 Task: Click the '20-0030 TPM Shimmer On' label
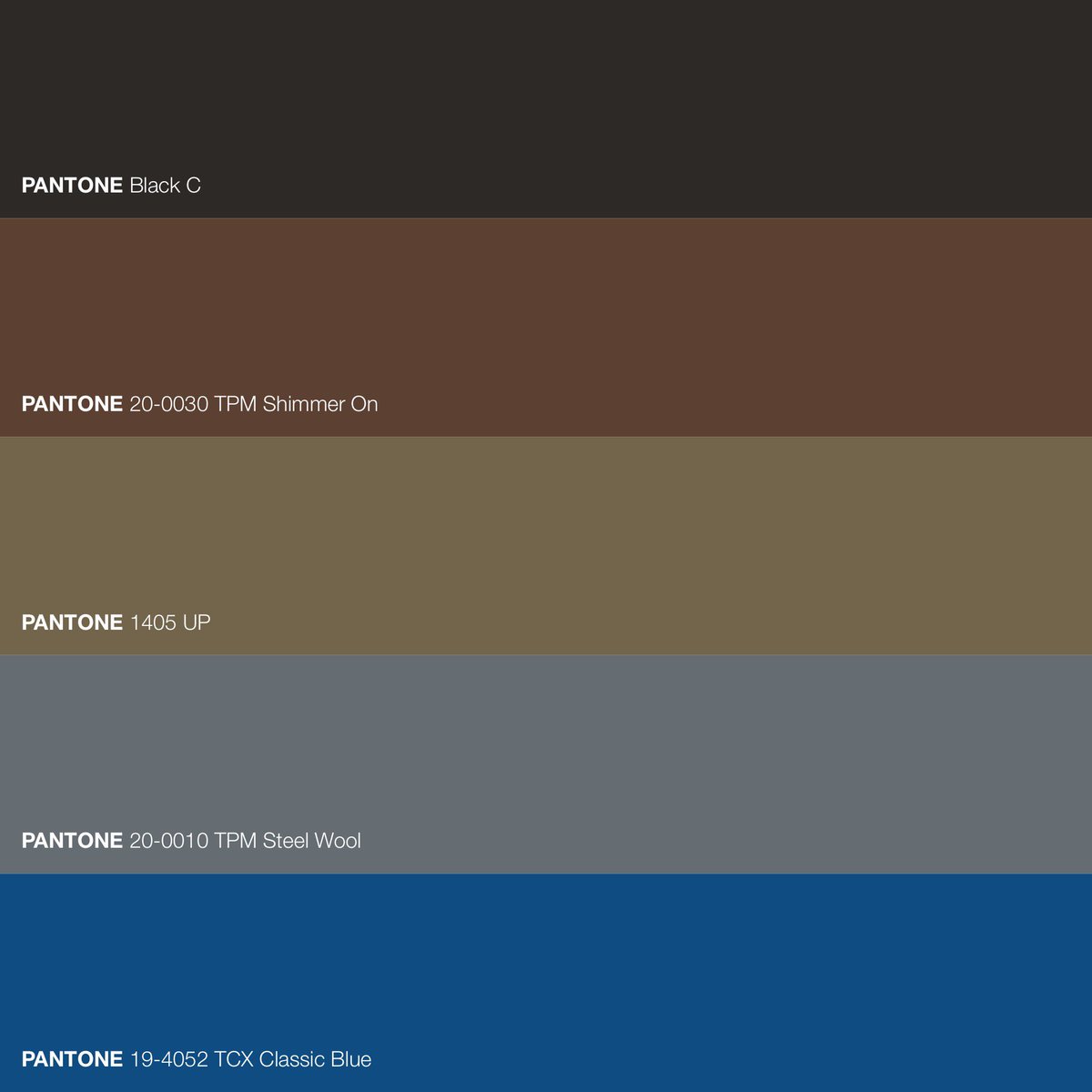coord(254,404)
